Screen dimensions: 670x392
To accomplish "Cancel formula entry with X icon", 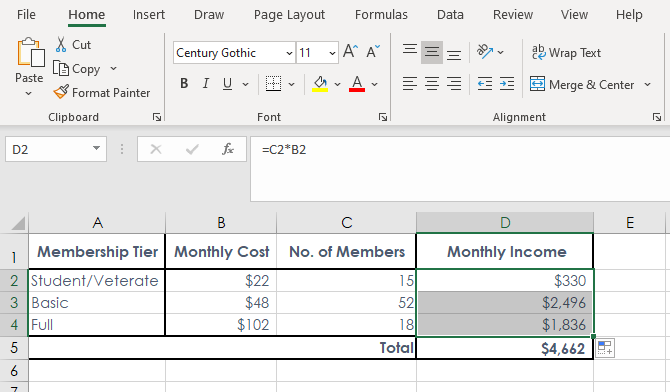I will click(156, 149).
